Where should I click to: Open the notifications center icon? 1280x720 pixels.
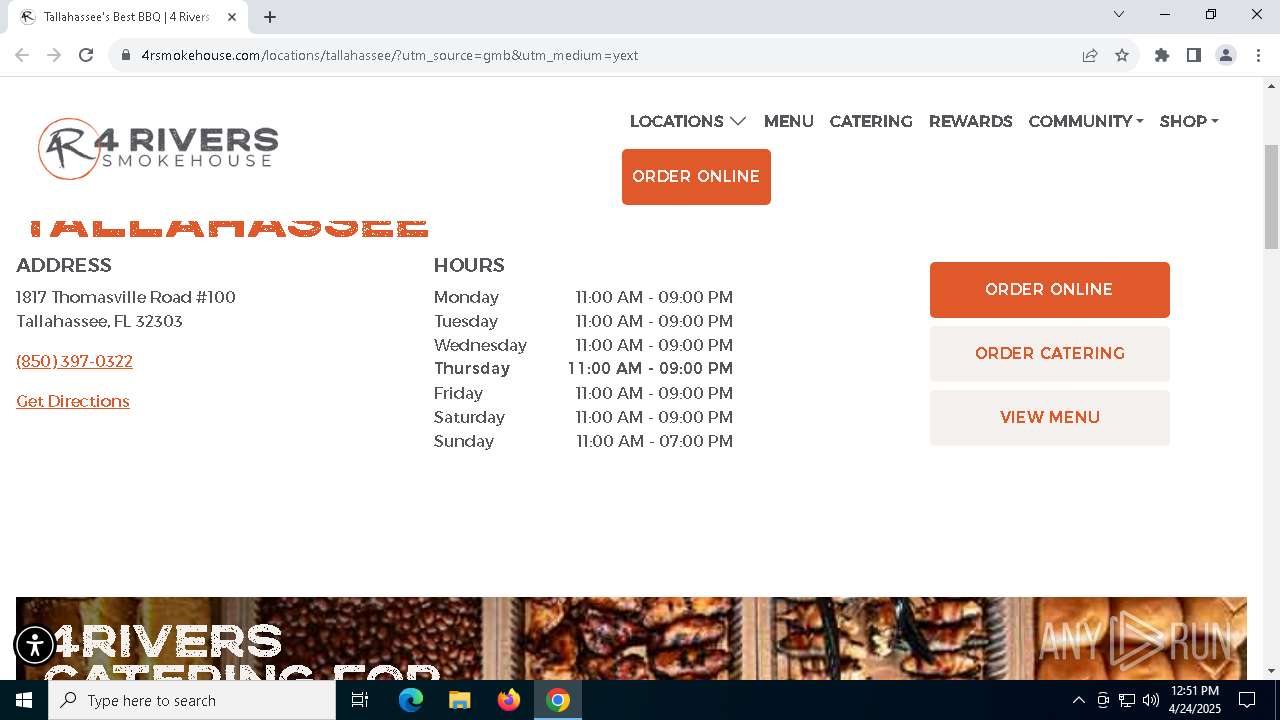pyautogui.click(x=1247, y=700)
